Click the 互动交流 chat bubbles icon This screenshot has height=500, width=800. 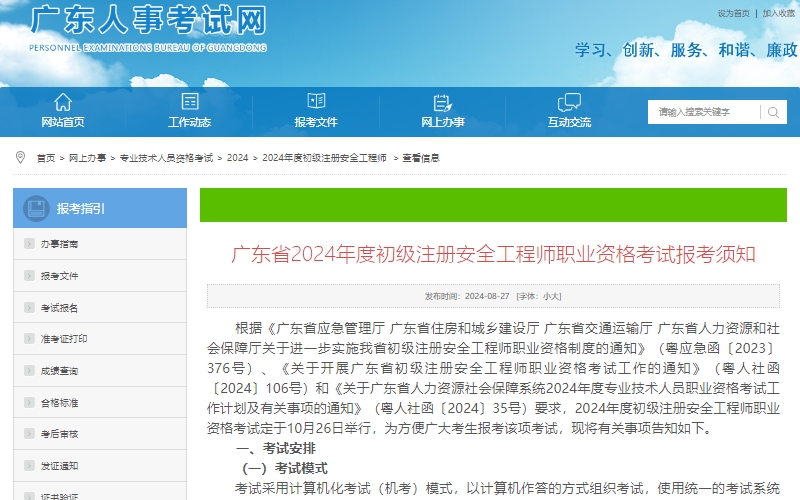click(x=569, y=102)
